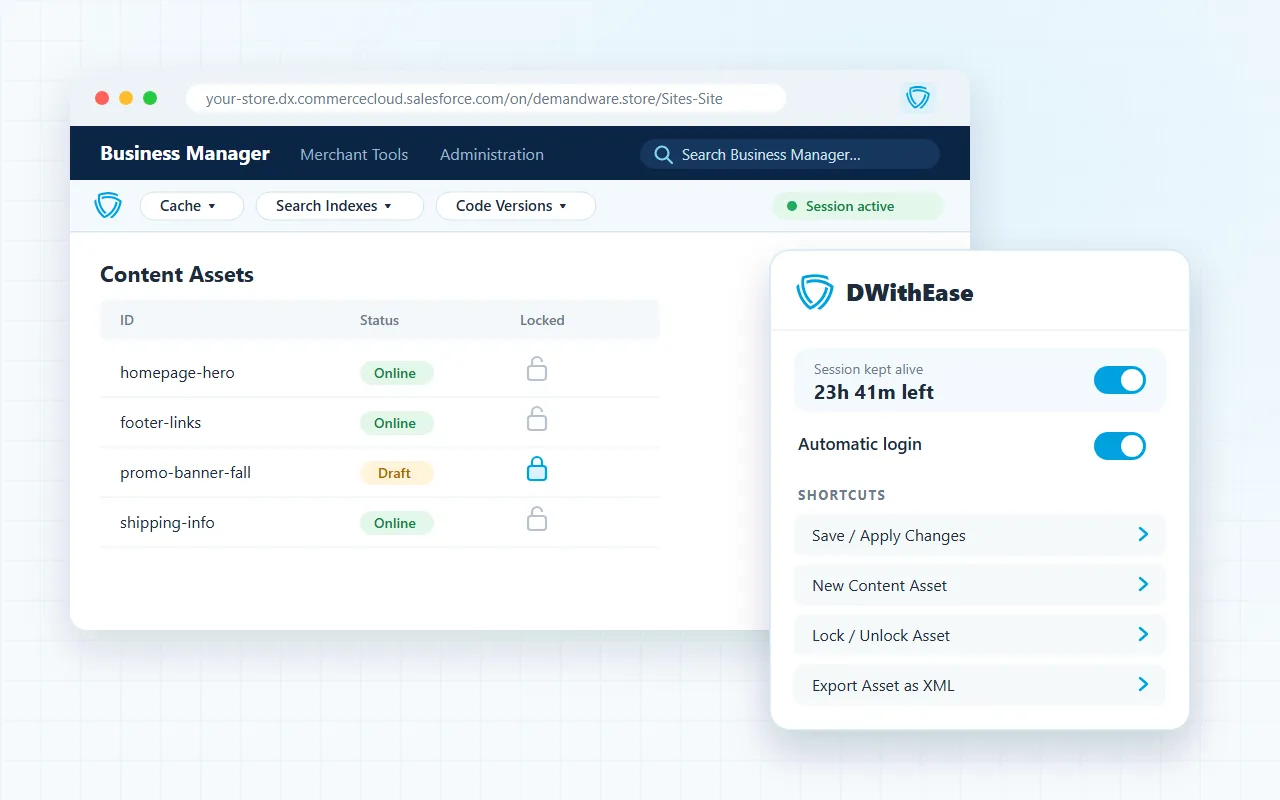
Task: Click the Online badge for homepage-hero
Action: click(x=397, y=373)
